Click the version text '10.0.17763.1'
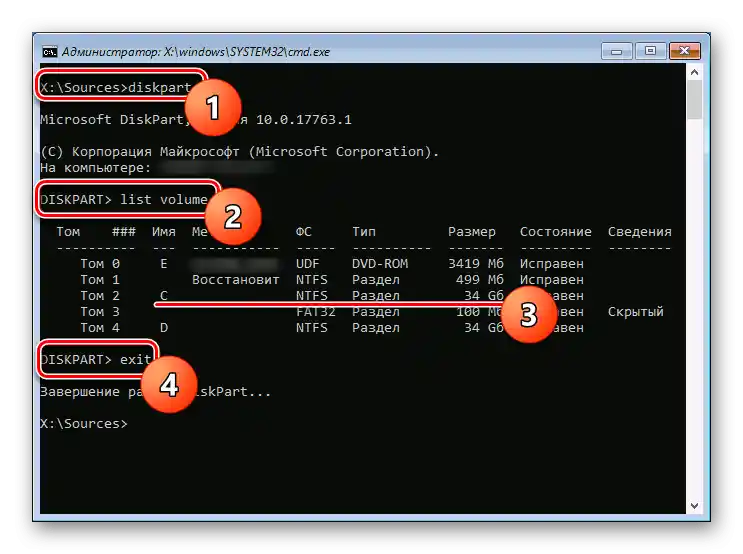 pos(304,119)
